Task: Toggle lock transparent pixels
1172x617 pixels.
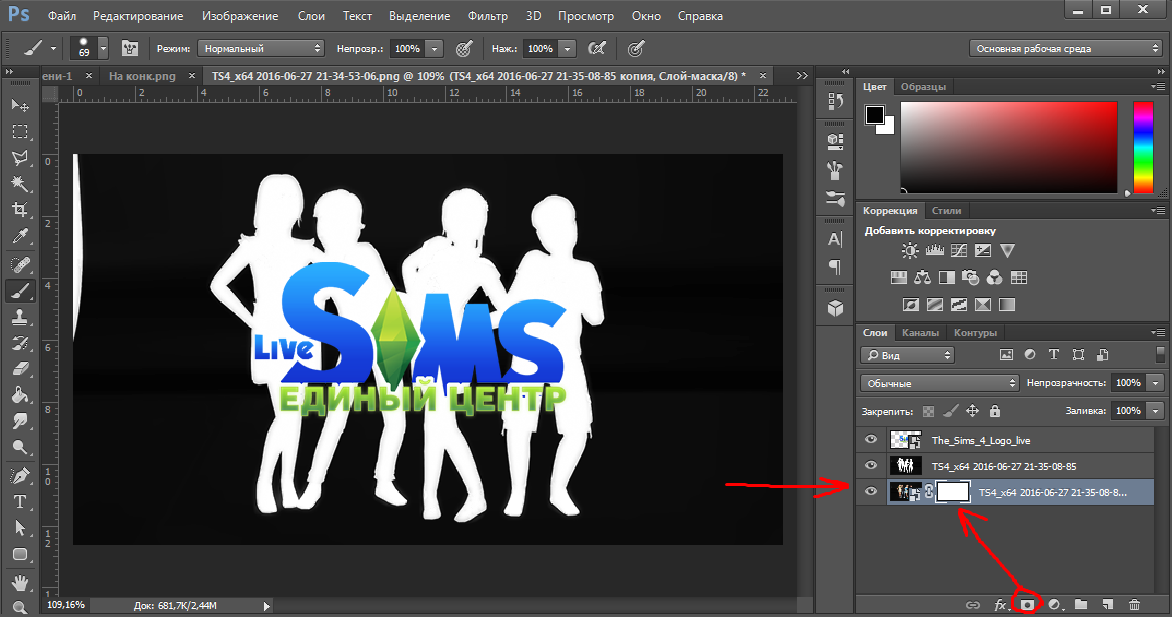Action: (x=928, y=411)
